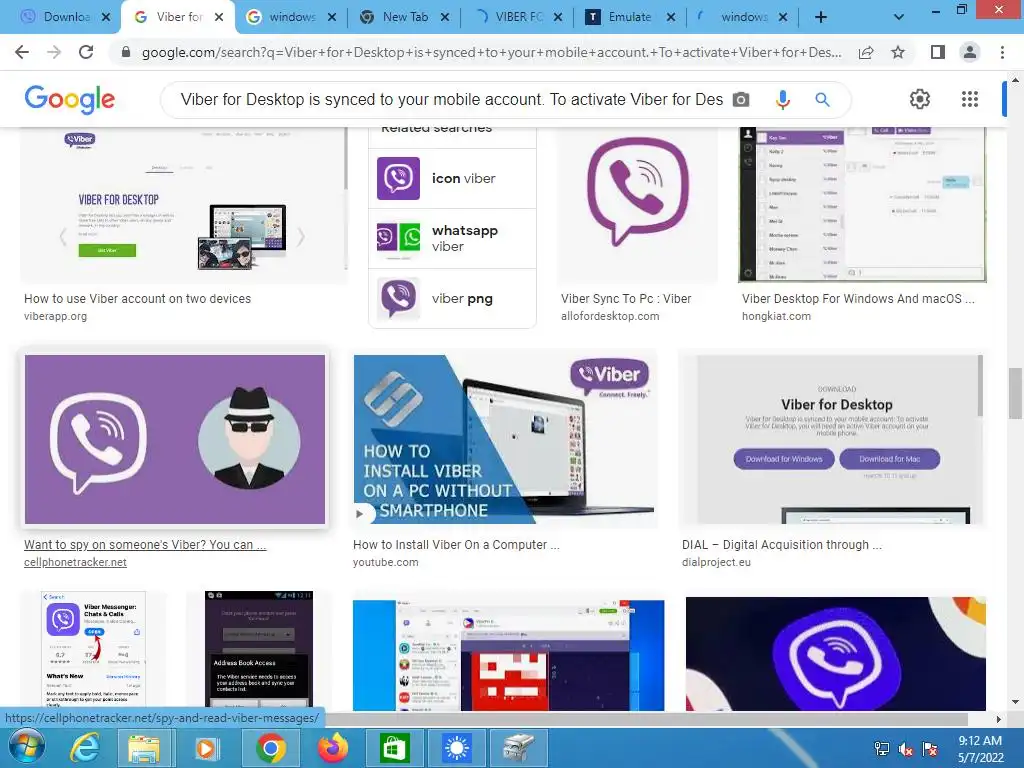Switch to the Emulate tab
This screenshot has width=1024, height=768.
coord(628,17)
